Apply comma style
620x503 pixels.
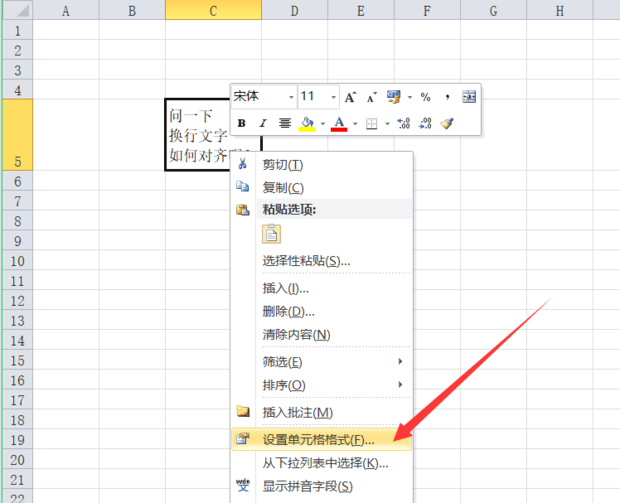(x=447, y=97)
